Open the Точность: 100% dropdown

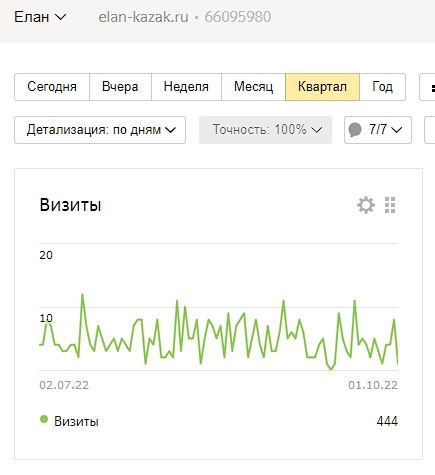tap(265, 130)
